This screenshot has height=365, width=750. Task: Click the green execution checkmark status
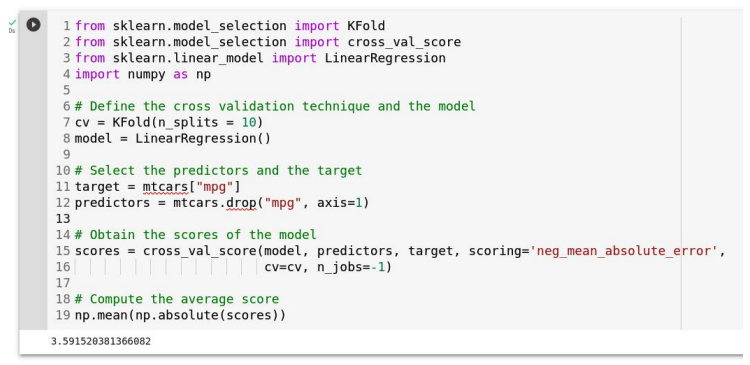coord(12,22)
